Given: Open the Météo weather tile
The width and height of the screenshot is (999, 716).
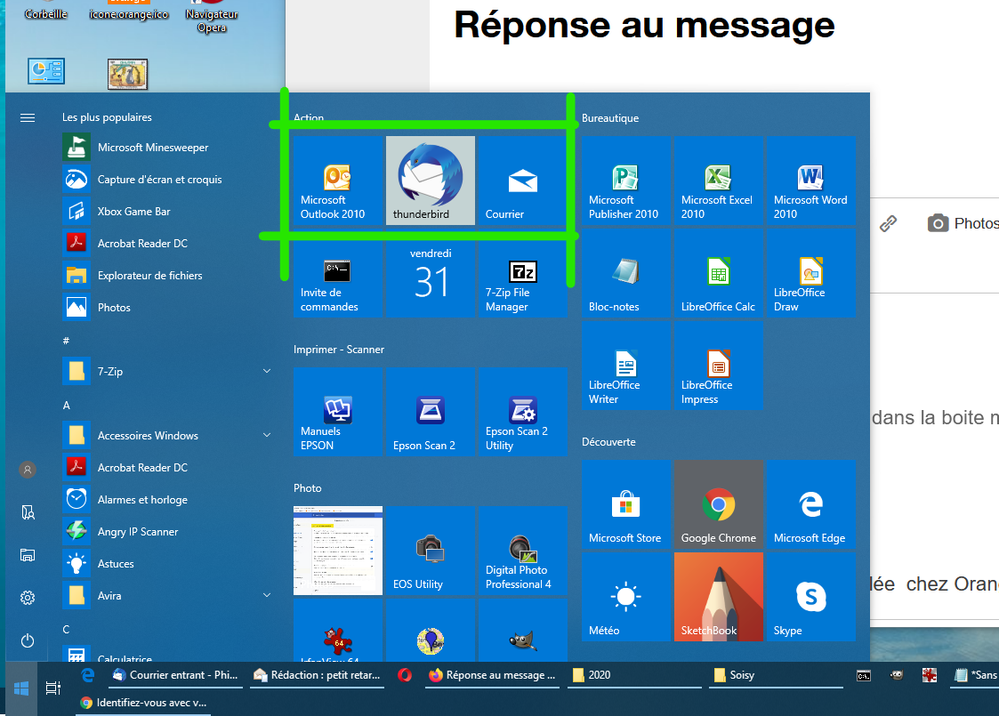Looking at the screenshot, I should (626, 597).
